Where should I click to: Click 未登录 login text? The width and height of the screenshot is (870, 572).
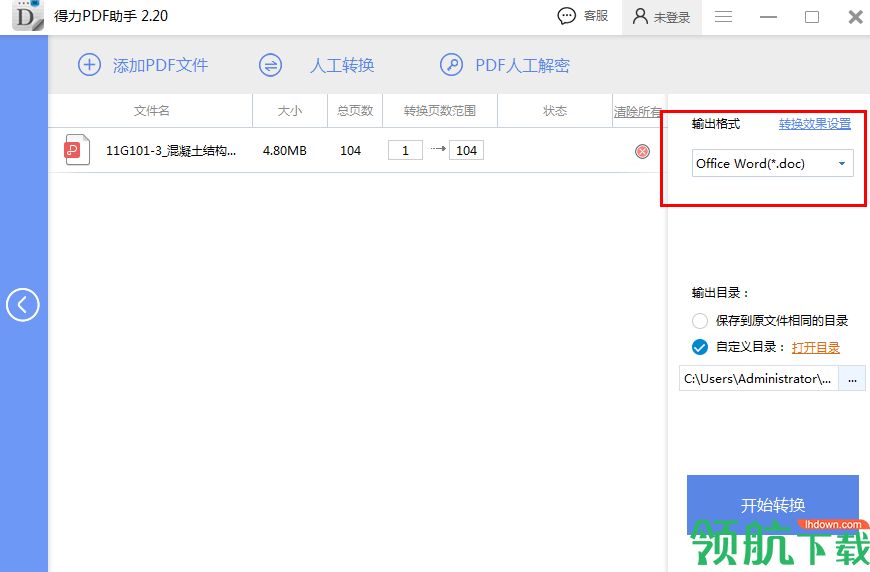(671, 17)
